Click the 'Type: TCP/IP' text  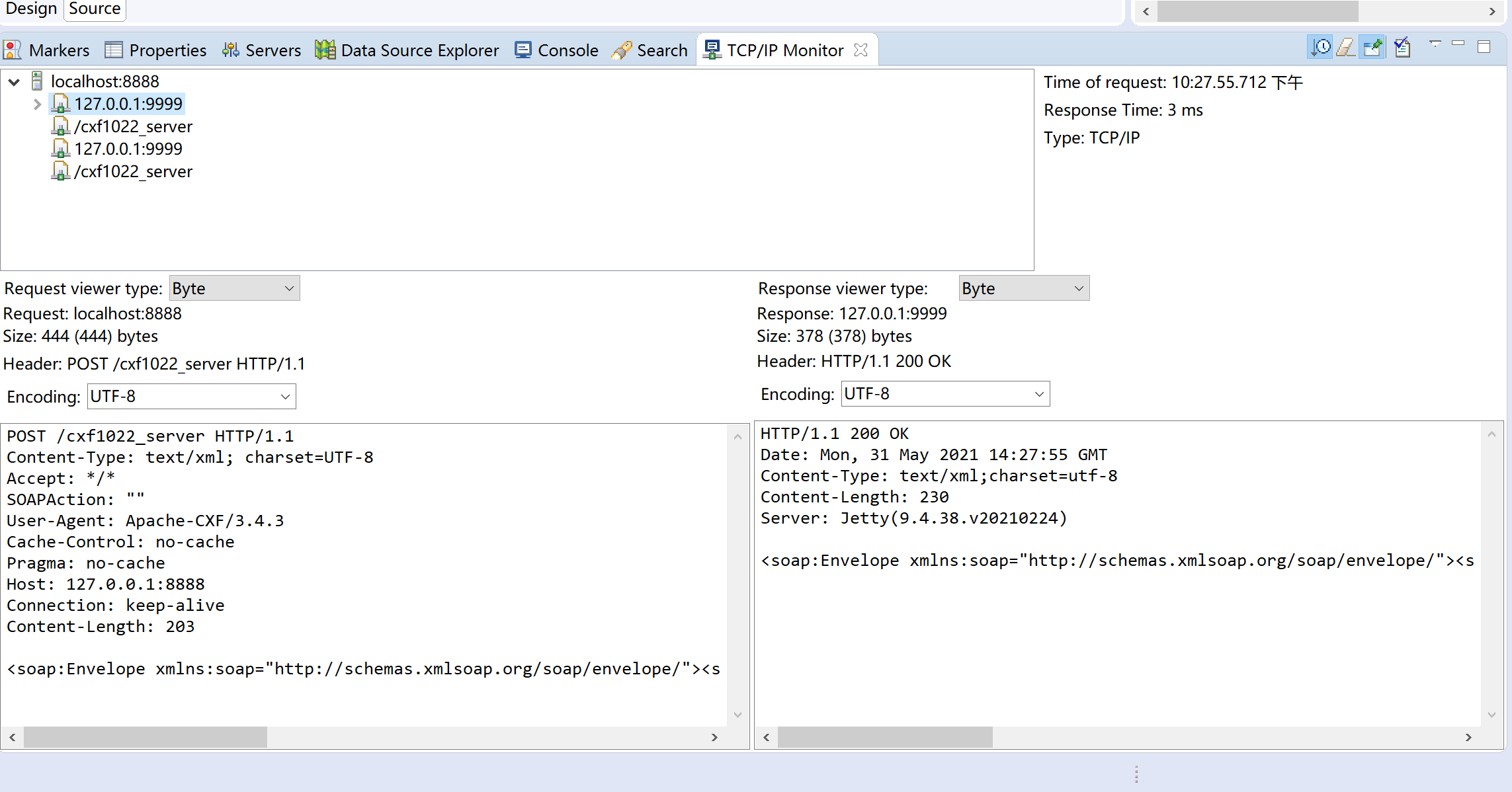click(1092, 138)
